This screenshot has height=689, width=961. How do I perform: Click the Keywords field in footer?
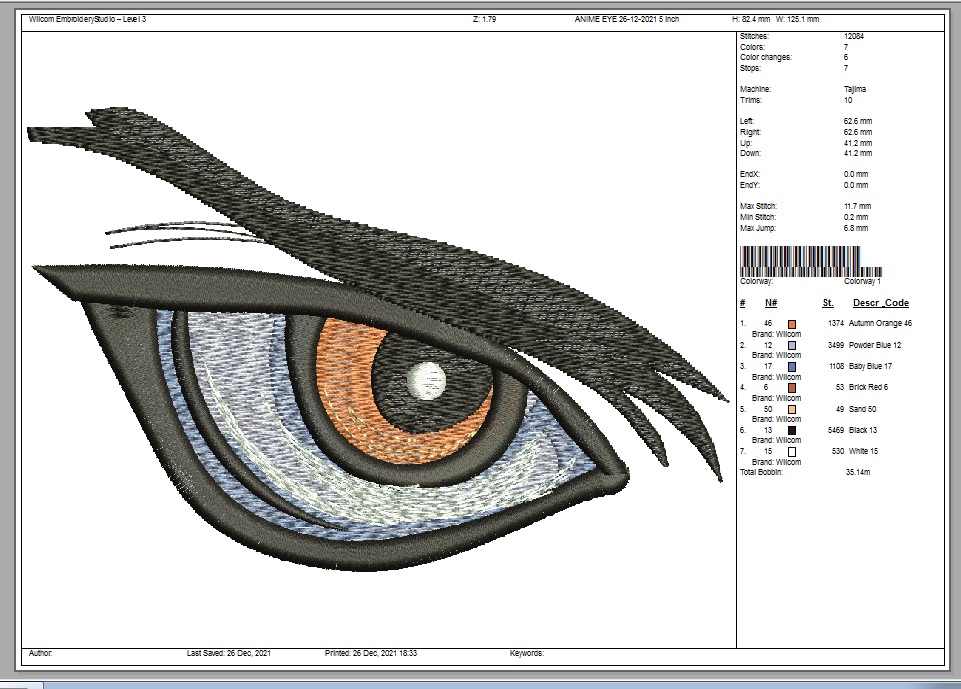click(526, 653)
